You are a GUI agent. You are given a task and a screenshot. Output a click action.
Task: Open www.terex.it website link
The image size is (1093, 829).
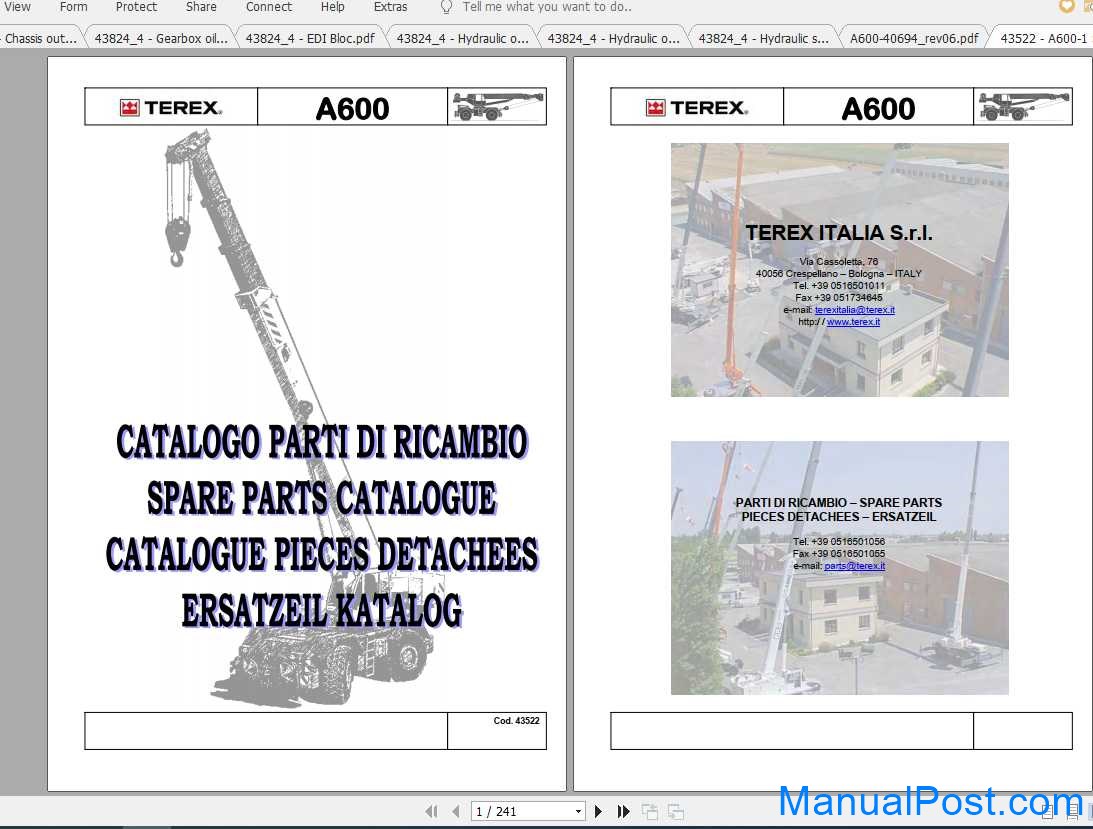click(853, 321)
